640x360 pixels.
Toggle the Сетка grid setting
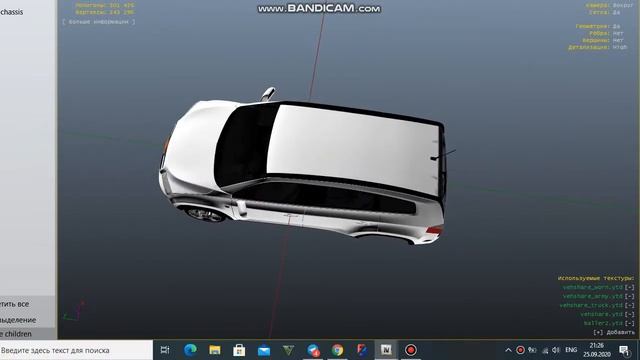click(616, 12)
